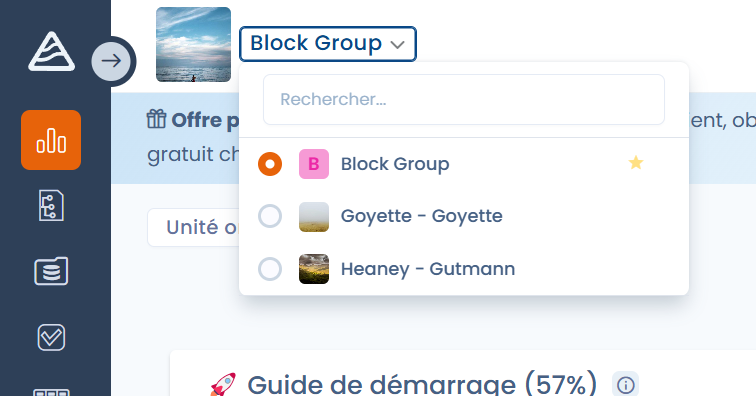
Task: Select the Heaney - Gutmann radio button
Action: (x=270, y=269)
